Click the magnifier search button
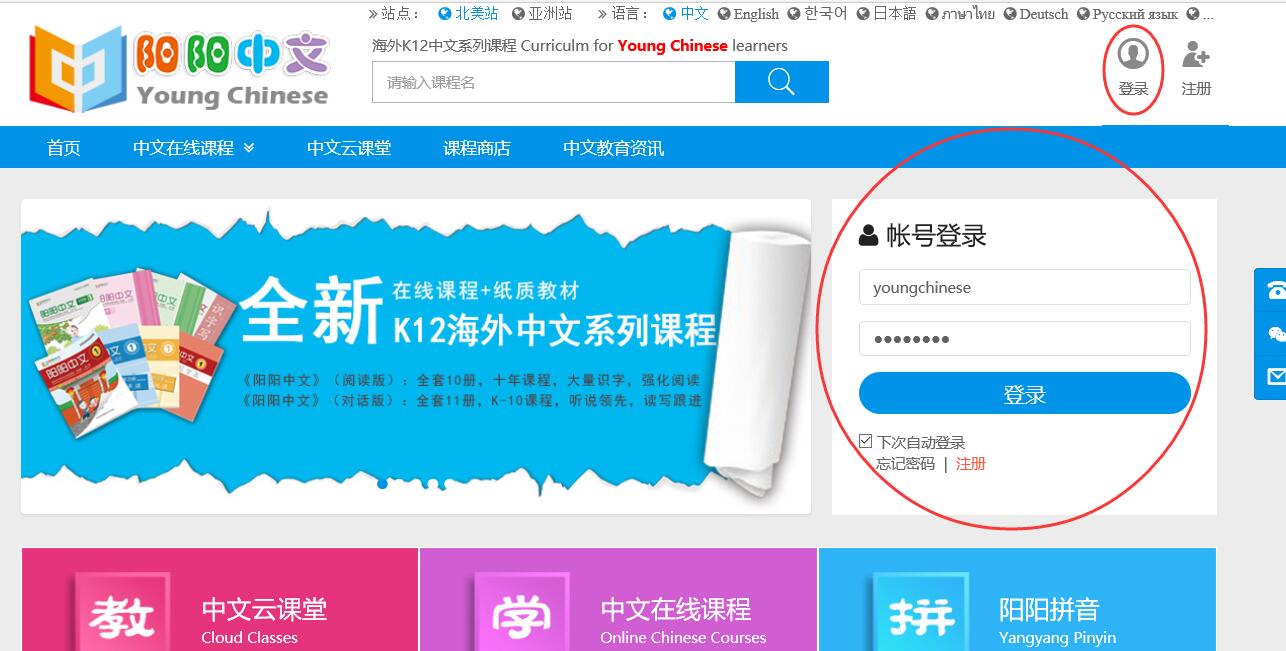The width and height of the screenshot is (1286, 651). pyautogui.click(x=781, y=82)
